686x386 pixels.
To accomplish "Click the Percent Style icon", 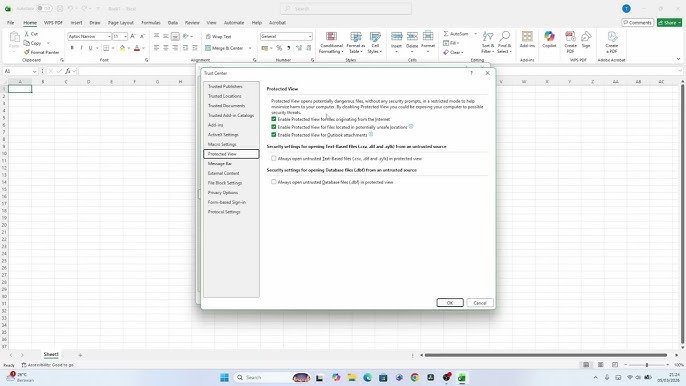I will click(x=279, y=48).
